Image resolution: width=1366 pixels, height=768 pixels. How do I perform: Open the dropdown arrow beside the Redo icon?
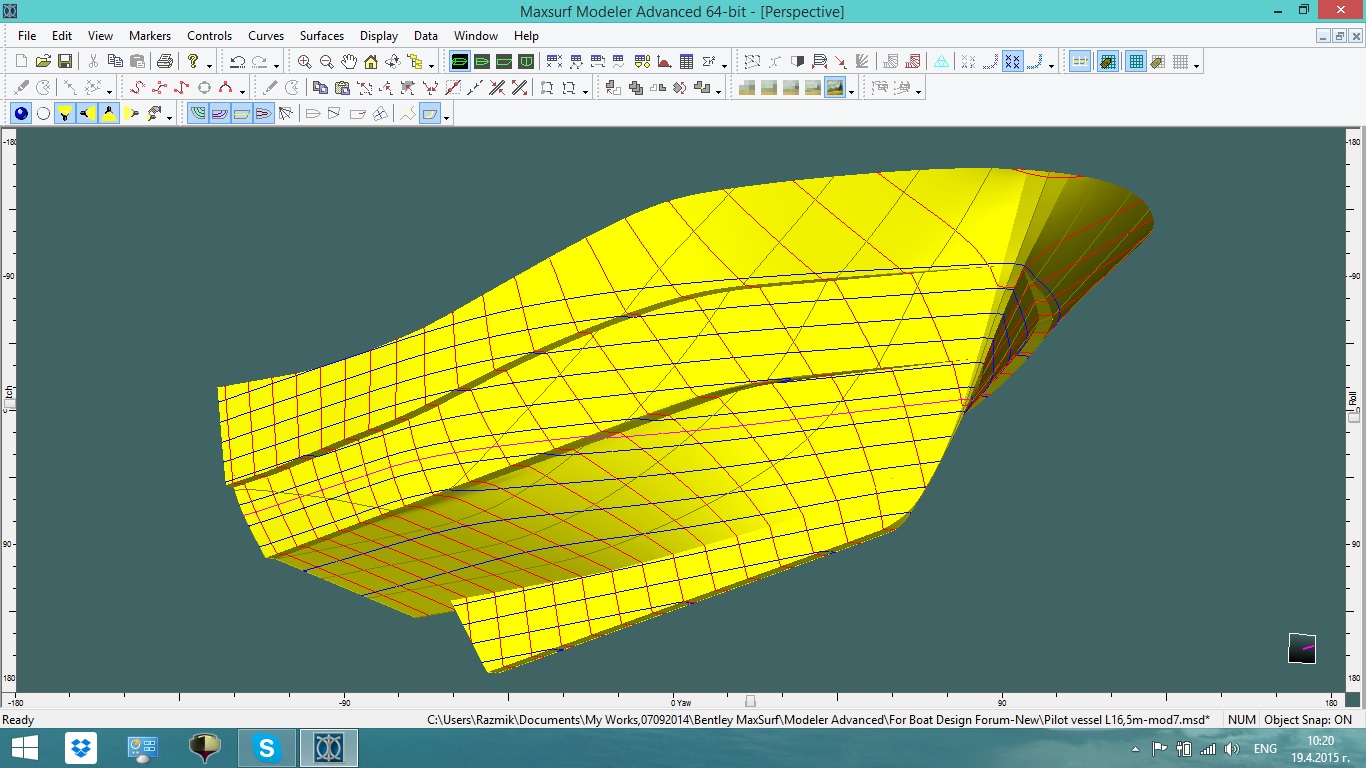click(275, 63)
